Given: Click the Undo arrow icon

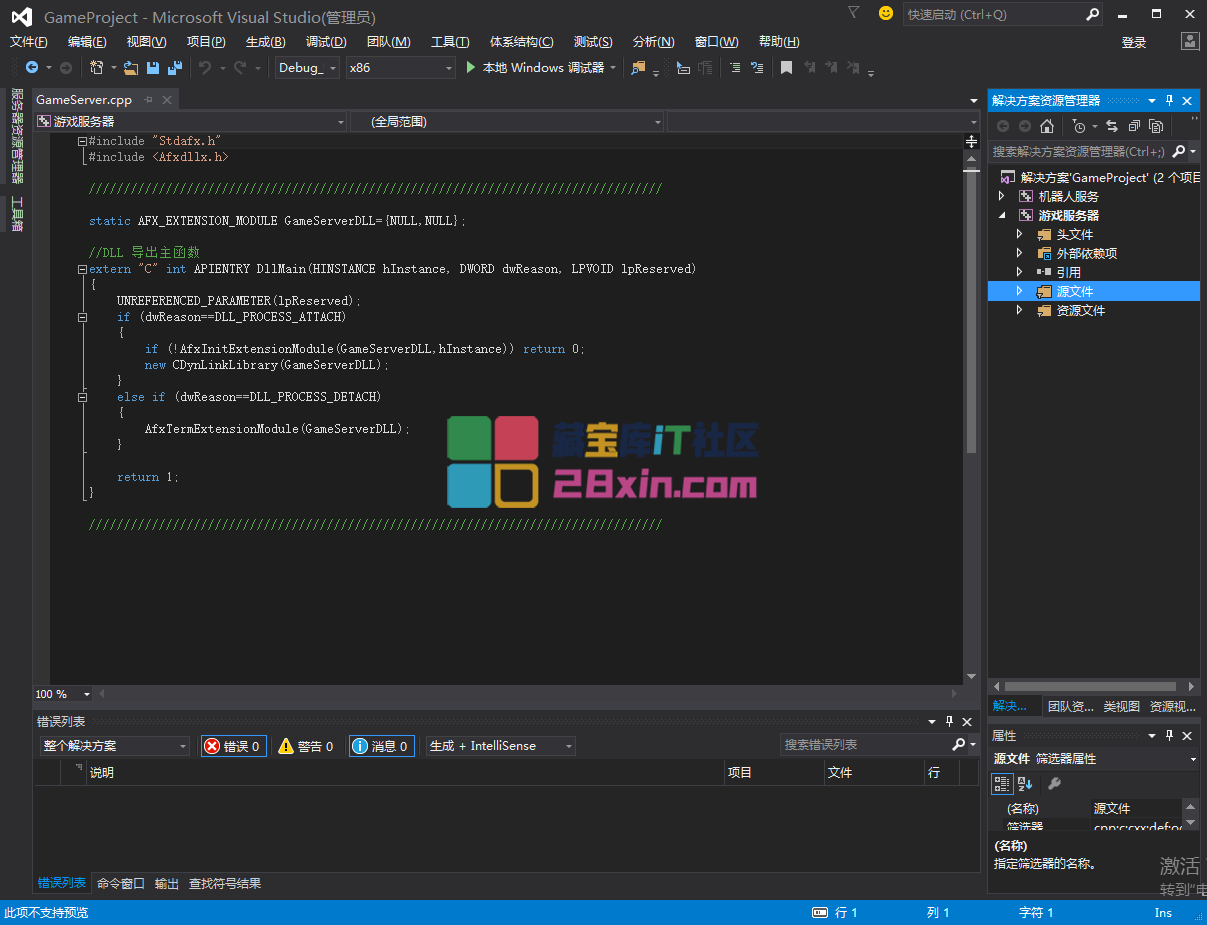Looking at the screenshot, I should (x=205, y=67).
